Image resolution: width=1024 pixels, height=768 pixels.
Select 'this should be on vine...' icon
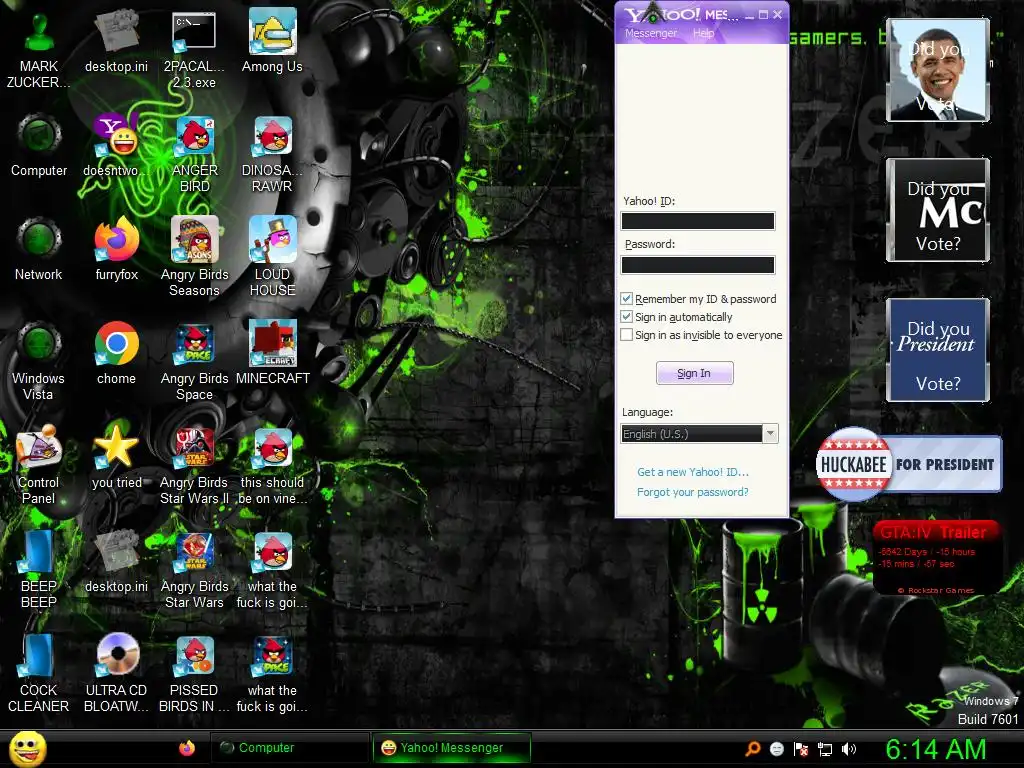point(272,464)
